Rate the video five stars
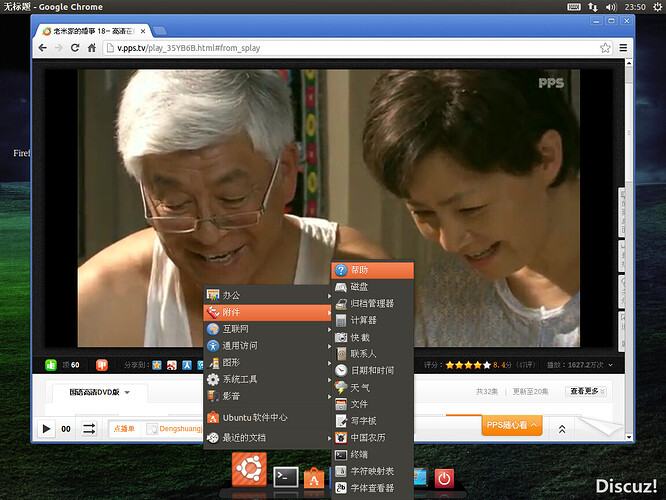The image size is (666, 500). [x=487, y=365]
